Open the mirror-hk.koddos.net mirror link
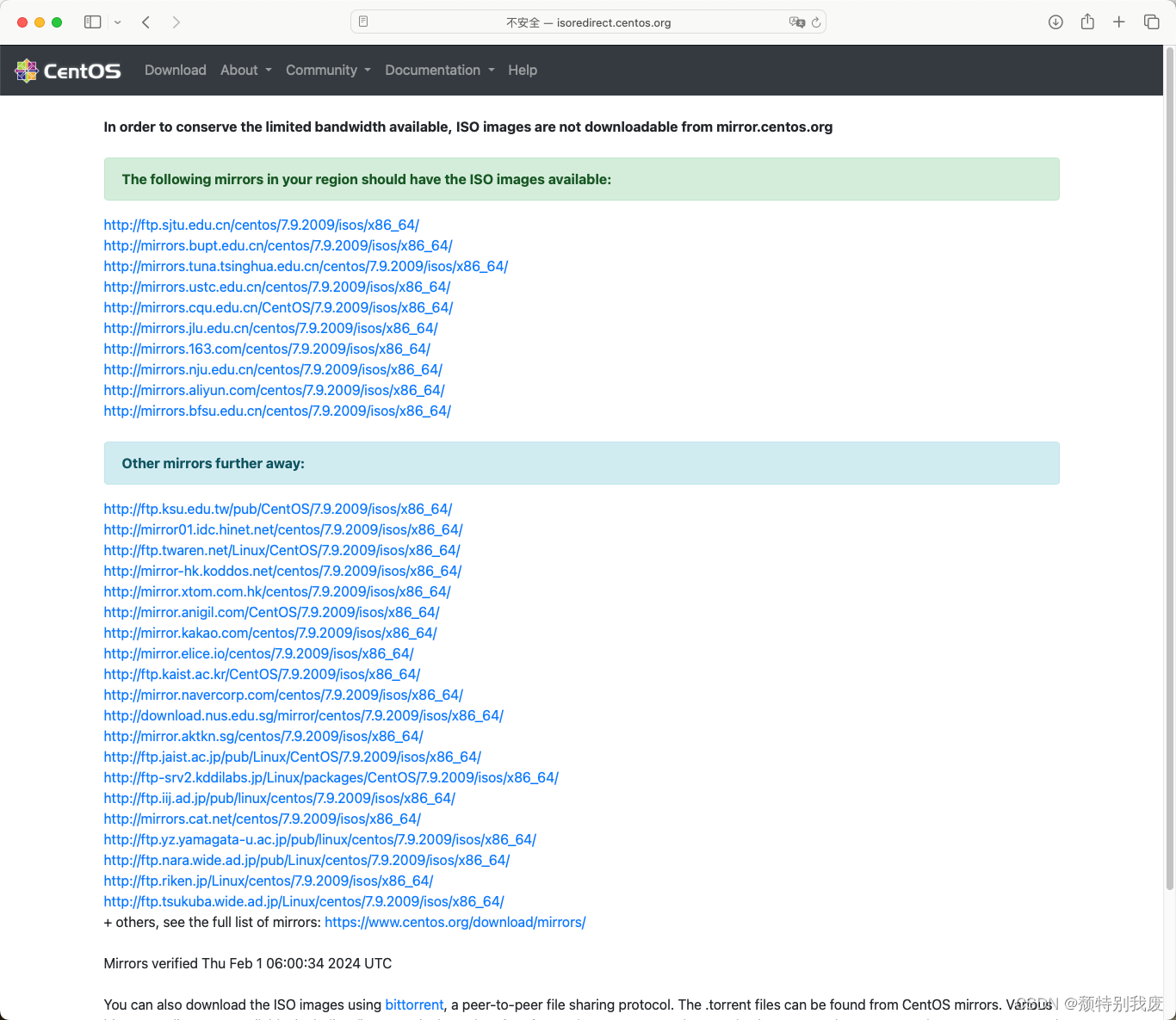Image resolution: width=1176 pixels, height=1020 pixels. click(x=282, y=571)
